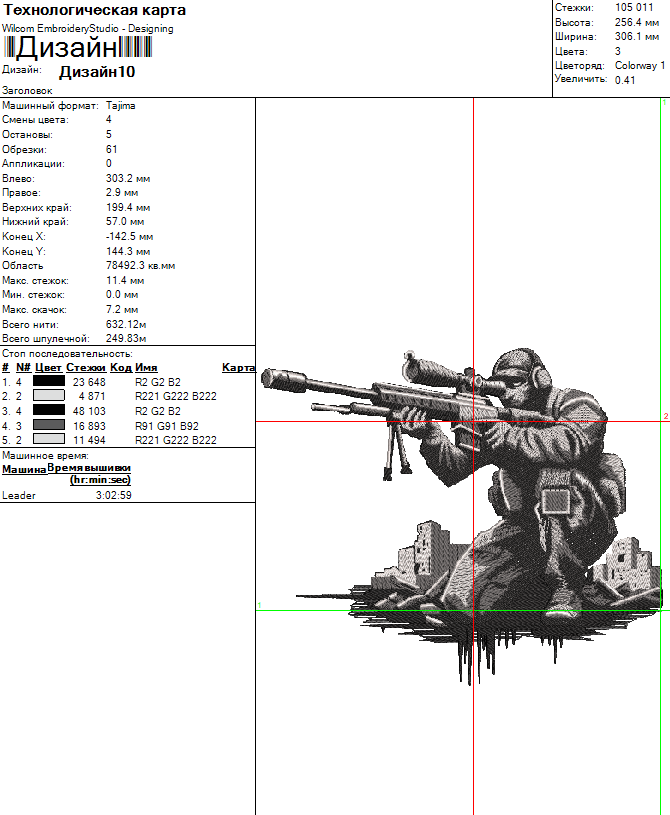Click the machine format value Tajima
670x815 pixels.
[121, 106]
